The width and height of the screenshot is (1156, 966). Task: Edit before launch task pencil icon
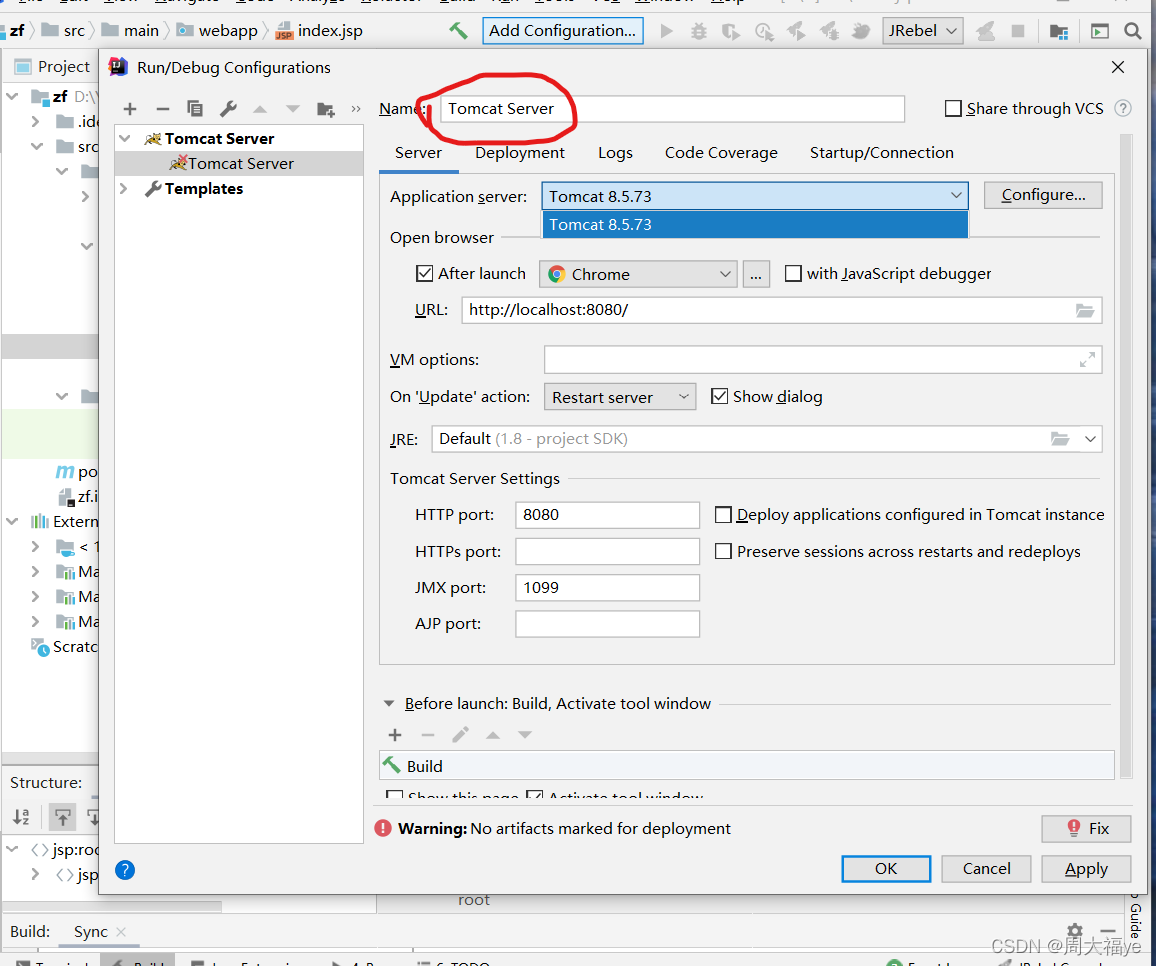coord(460,734)
